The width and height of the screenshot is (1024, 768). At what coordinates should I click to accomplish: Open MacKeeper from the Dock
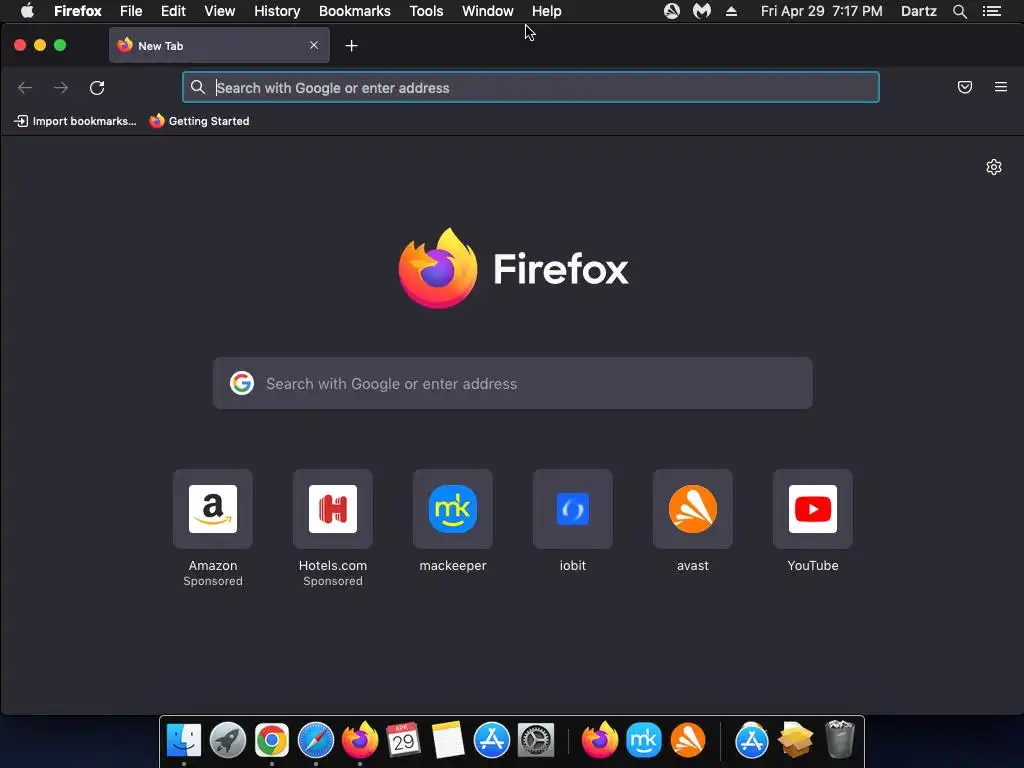click(644, 741)
